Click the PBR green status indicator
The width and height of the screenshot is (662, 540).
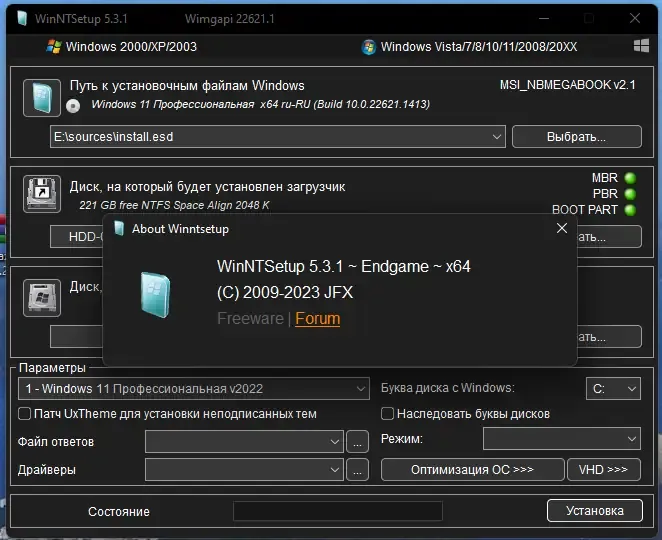630,194
